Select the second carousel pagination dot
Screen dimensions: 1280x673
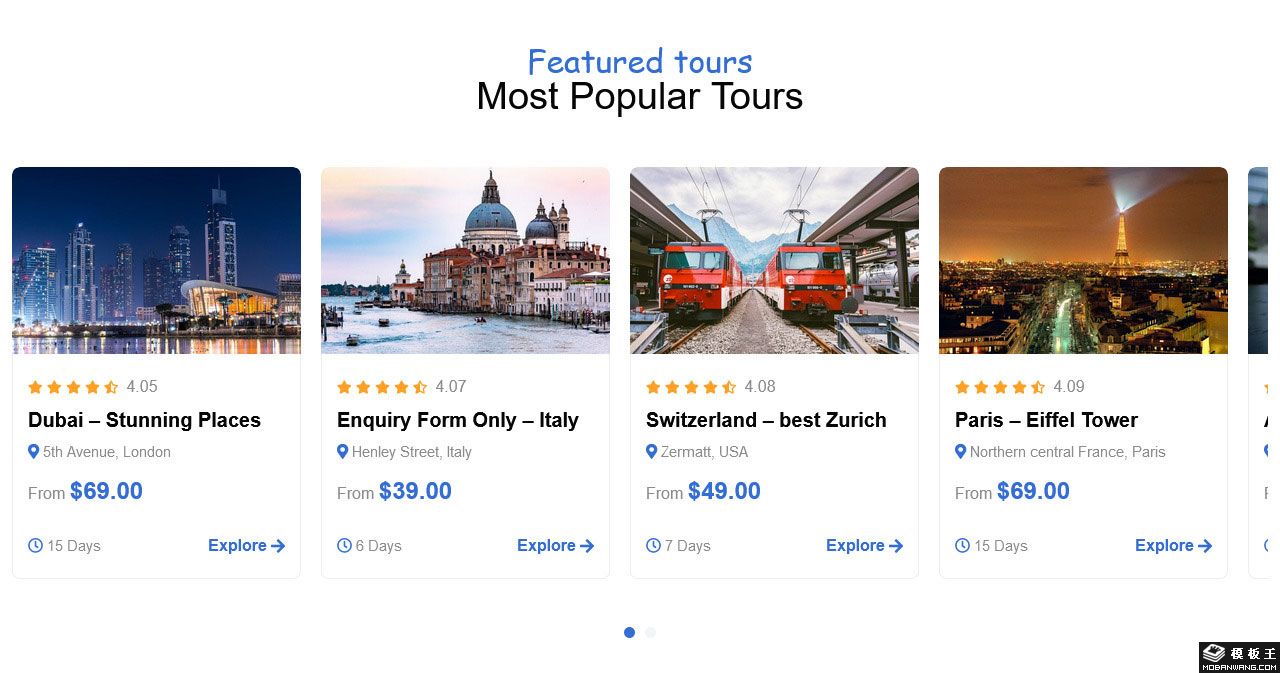click(x=650, y=632)
